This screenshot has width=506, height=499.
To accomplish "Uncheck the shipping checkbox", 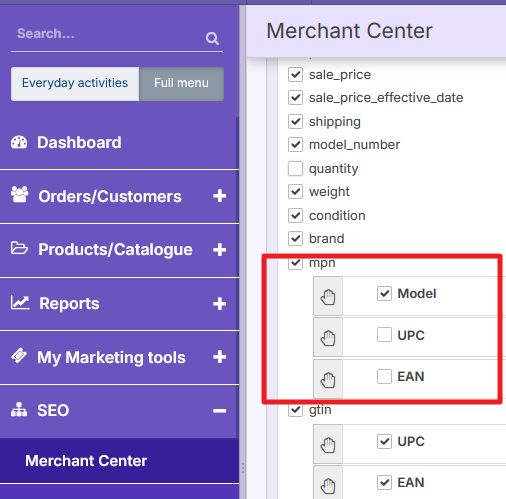I will pos(295,121).
